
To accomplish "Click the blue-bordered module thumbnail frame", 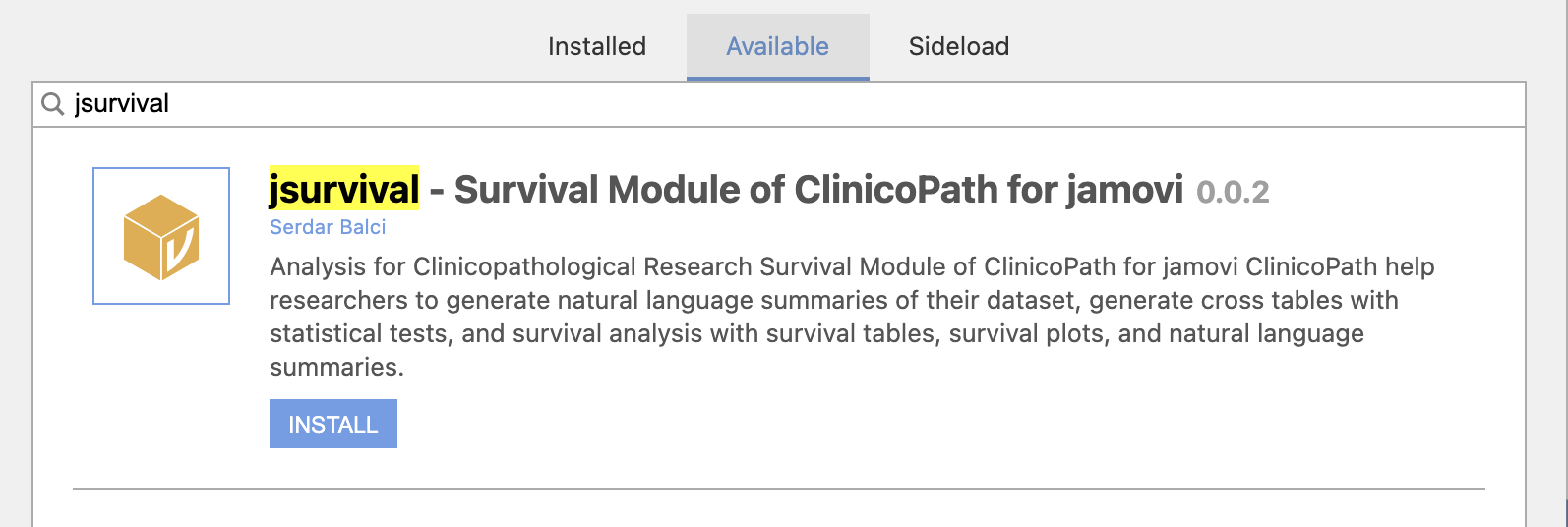I will (x=161, y=236).
